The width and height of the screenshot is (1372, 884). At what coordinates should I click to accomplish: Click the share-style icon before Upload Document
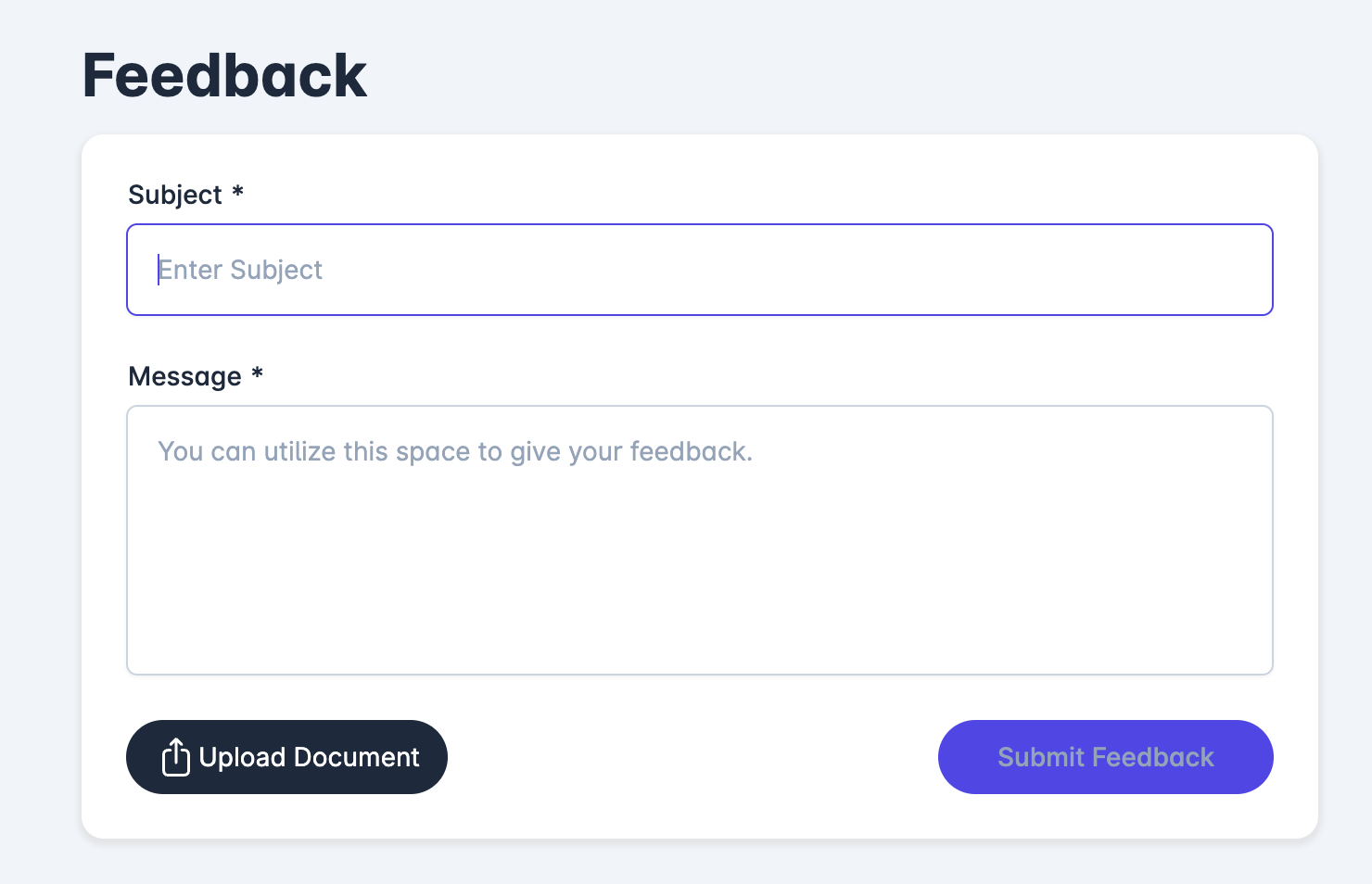click(176, 757)
